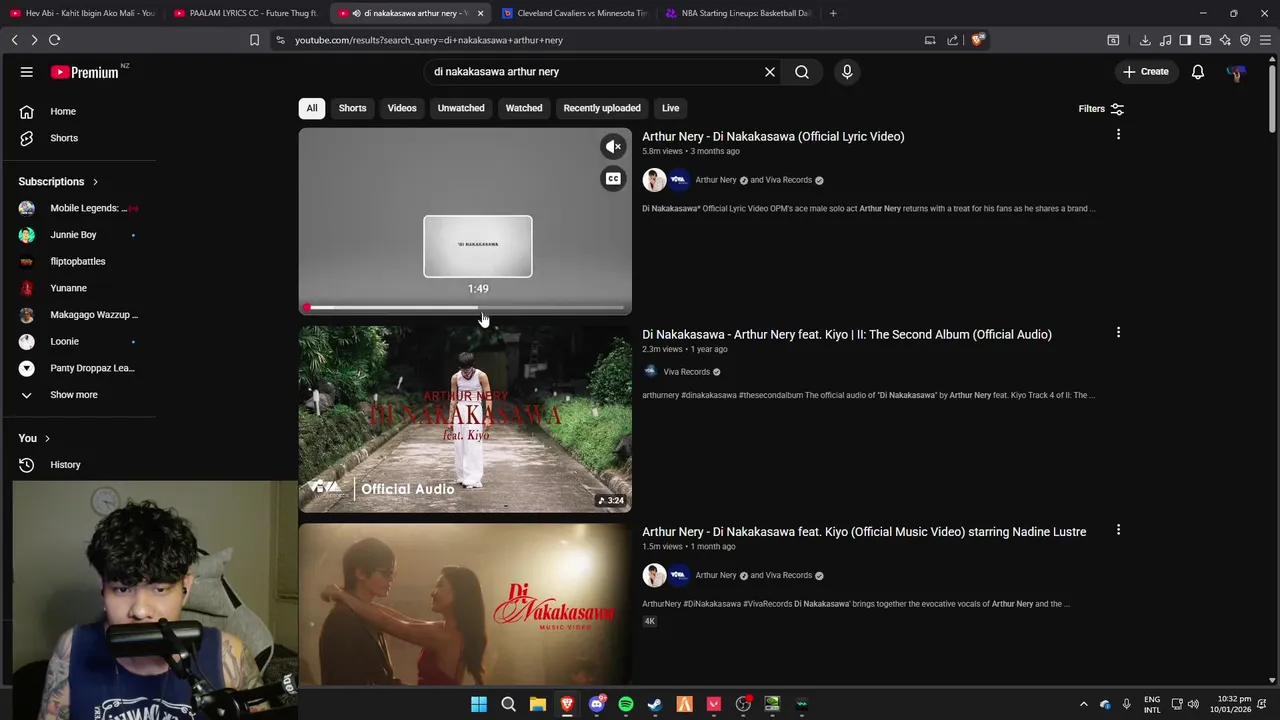This screenshot has width=1280, height=720.
Task: Open The Second Album Official Audio title
Action: pos(847,335)
